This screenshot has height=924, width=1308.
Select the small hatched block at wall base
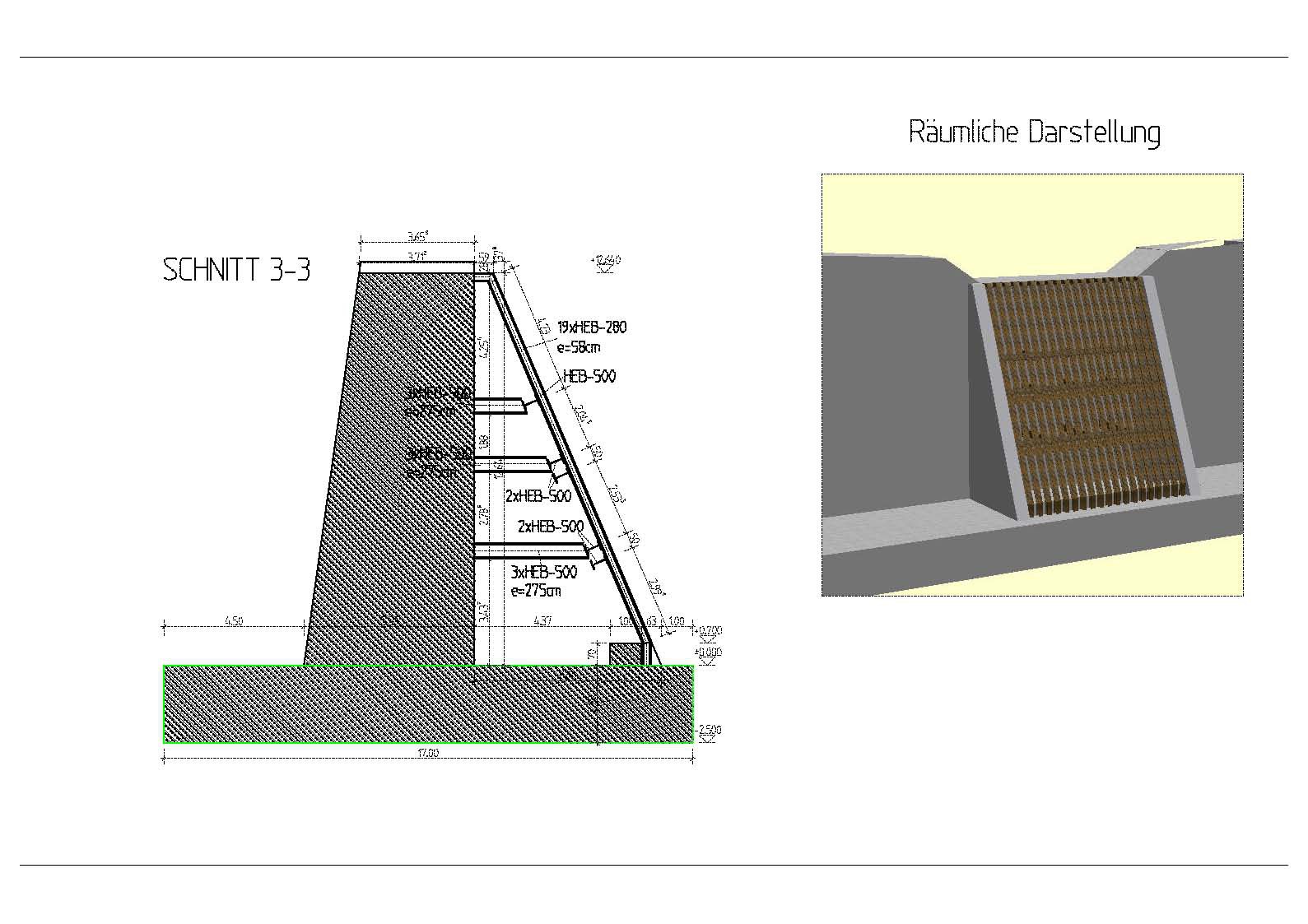click(625, 653)
